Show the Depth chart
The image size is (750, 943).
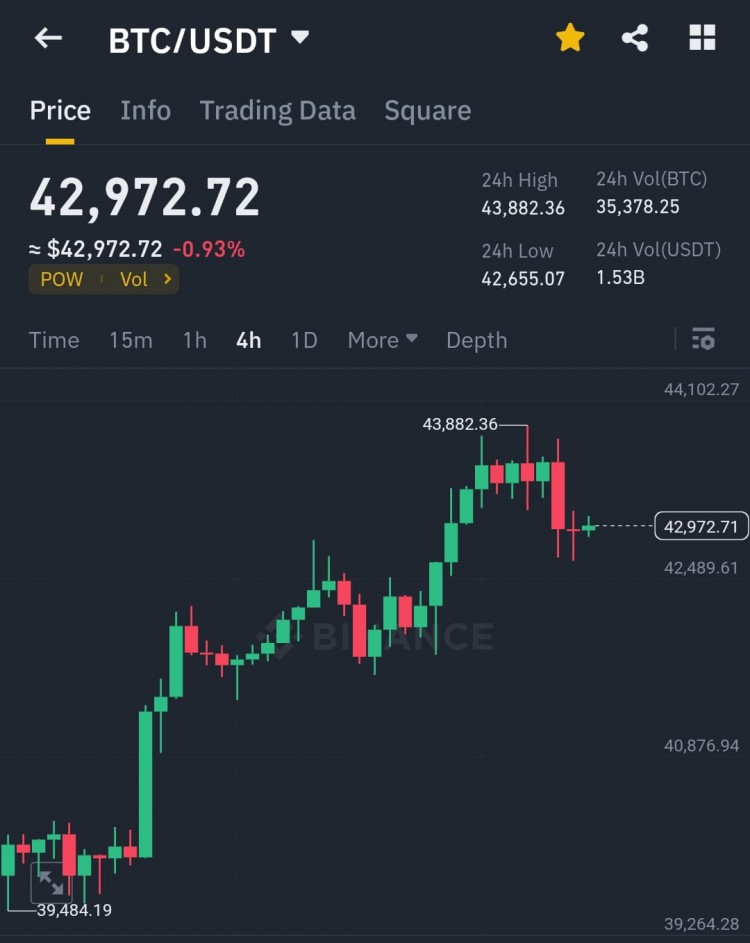[476, 340]
